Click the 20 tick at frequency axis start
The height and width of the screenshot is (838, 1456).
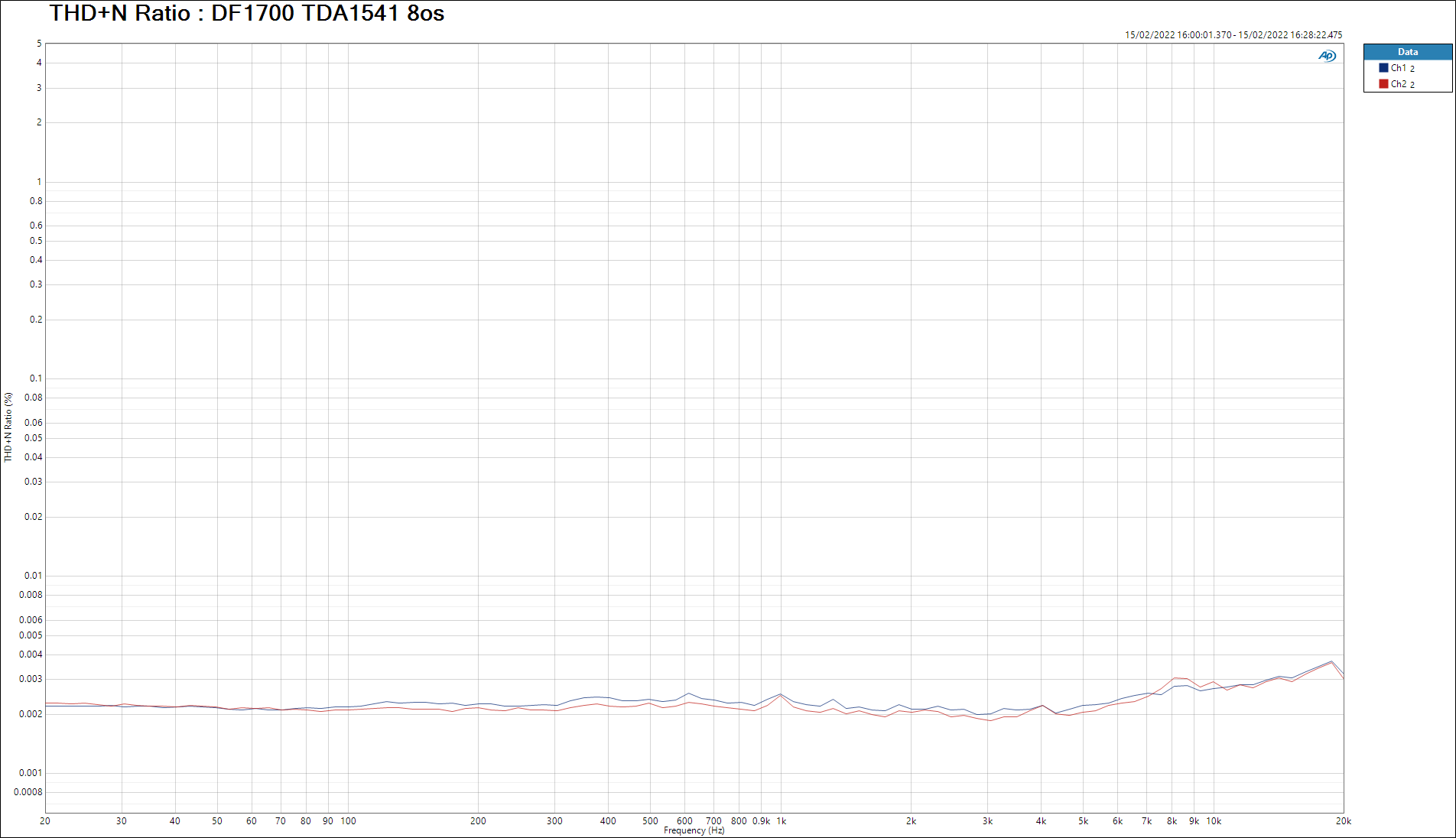click(45, 821)
